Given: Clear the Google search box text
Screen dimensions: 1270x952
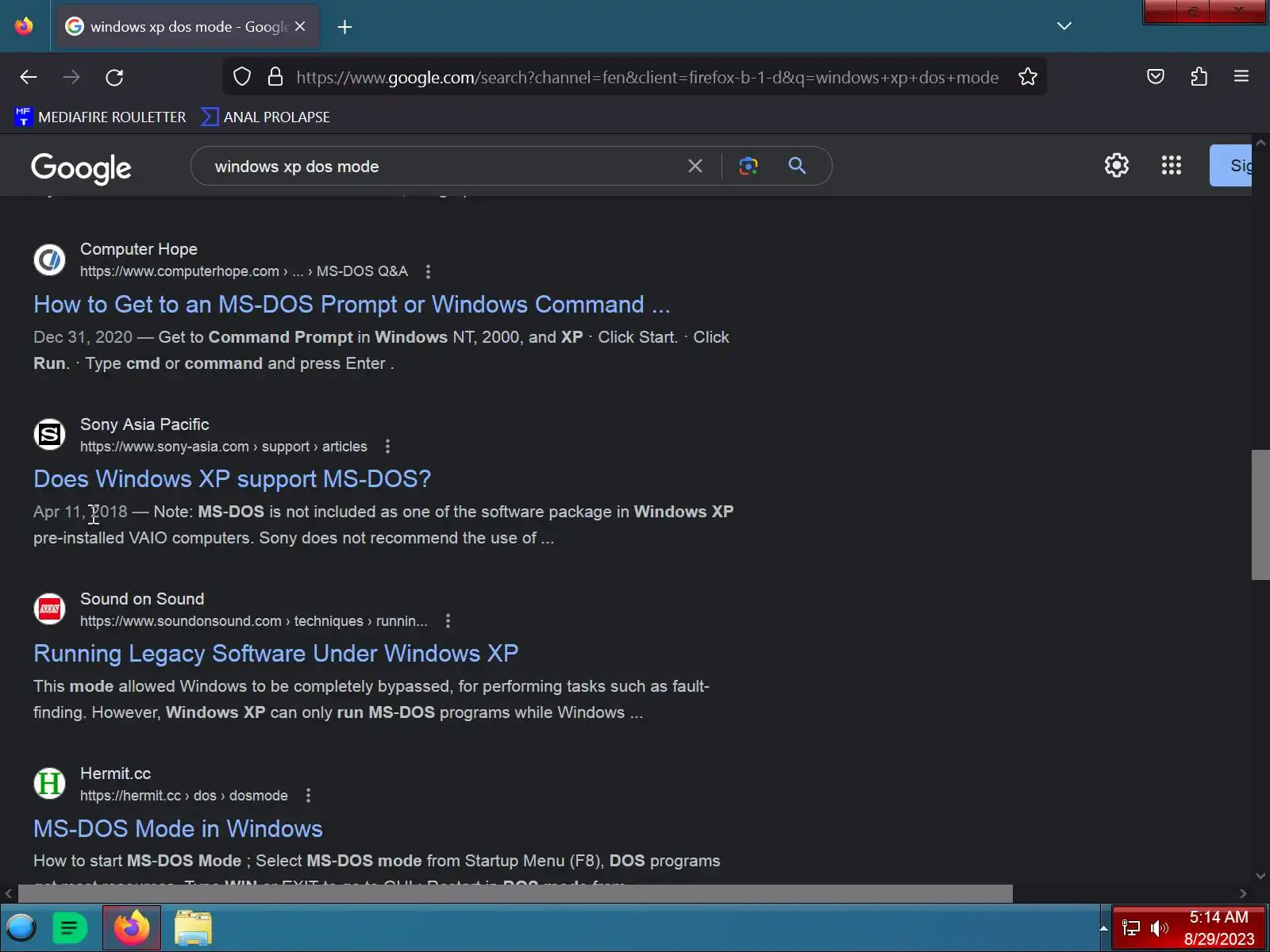Looking at the screenshot, I should click(695, 166).
